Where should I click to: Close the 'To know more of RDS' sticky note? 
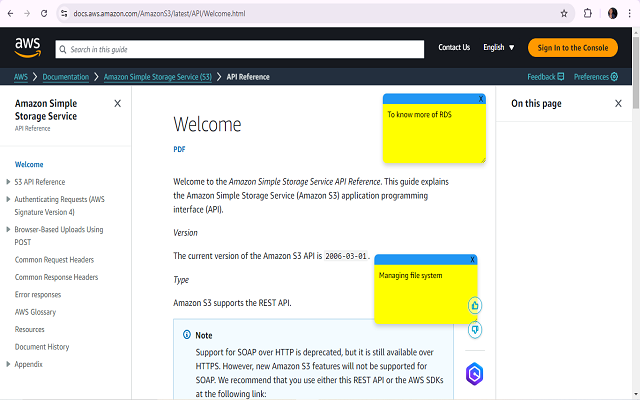481,99
